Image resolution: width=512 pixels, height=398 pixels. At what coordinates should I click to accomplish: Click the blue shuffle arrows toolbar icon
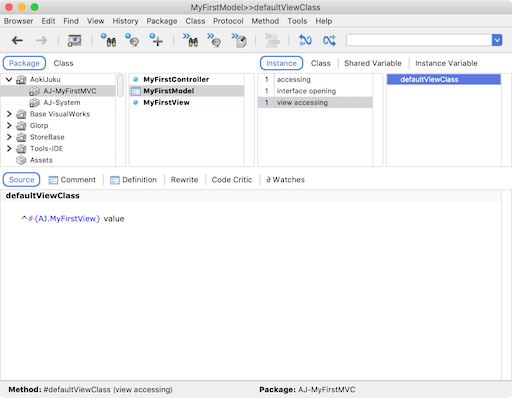point(329,40)
